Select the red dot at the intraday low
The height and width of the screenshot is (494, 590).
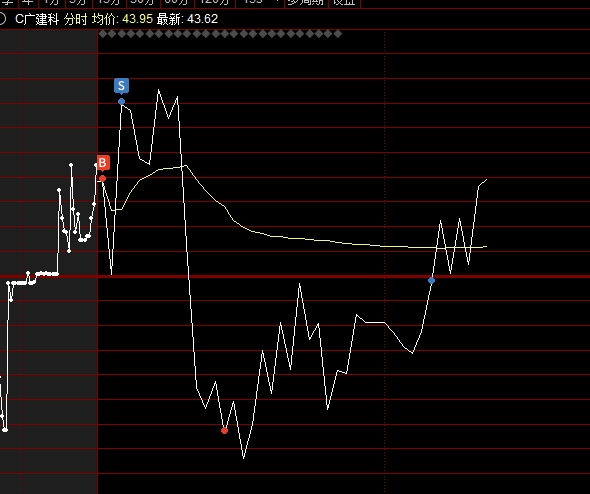224,430
